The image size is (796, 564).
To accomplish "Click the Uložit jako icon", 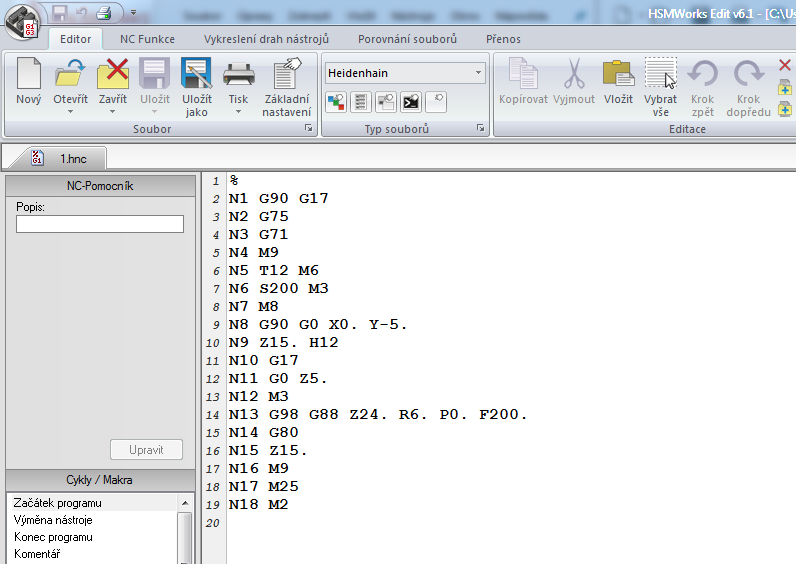I will pos(196,76).
